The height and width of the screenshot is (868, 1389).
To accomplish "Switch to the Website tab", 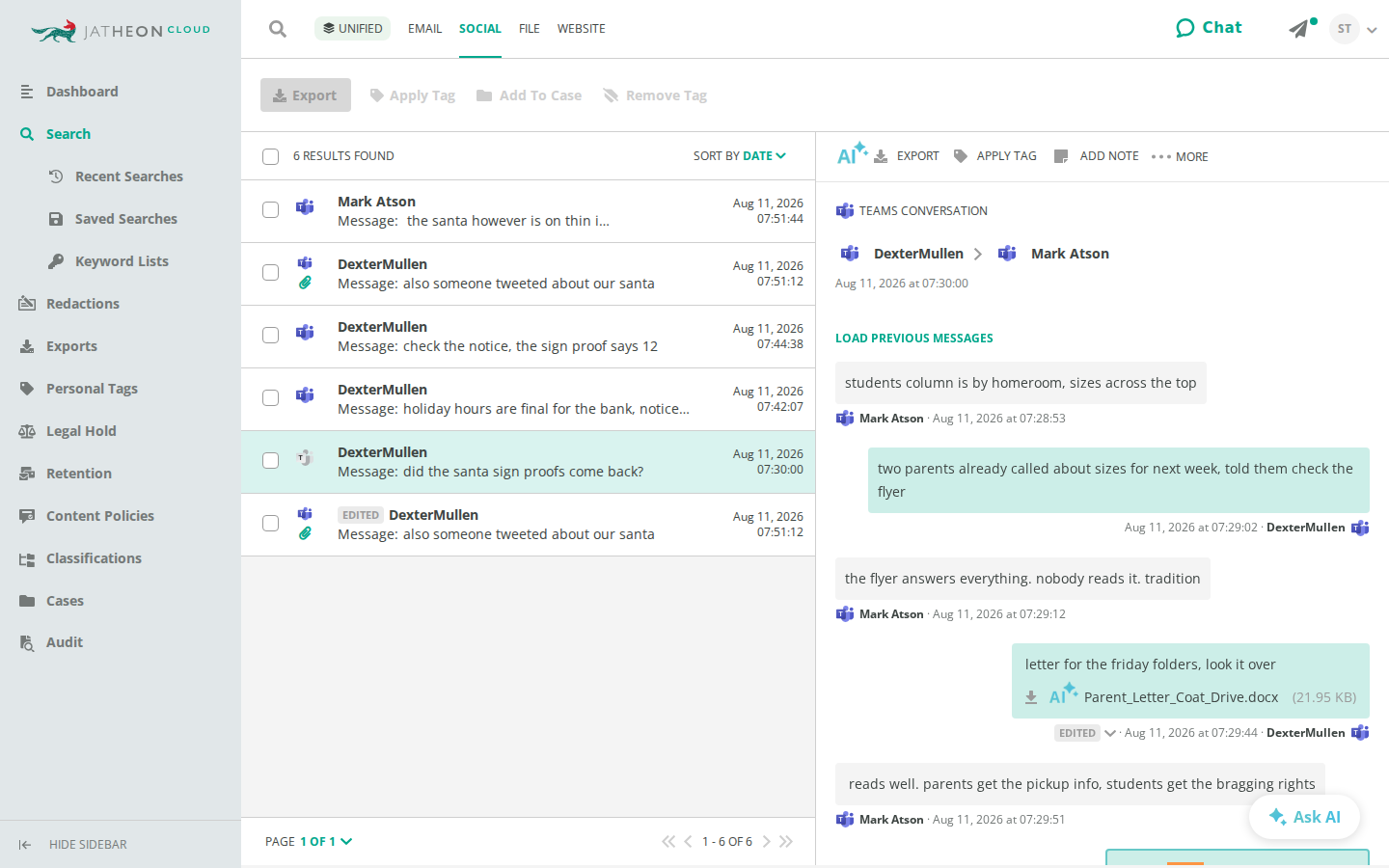I will [582, 29].
